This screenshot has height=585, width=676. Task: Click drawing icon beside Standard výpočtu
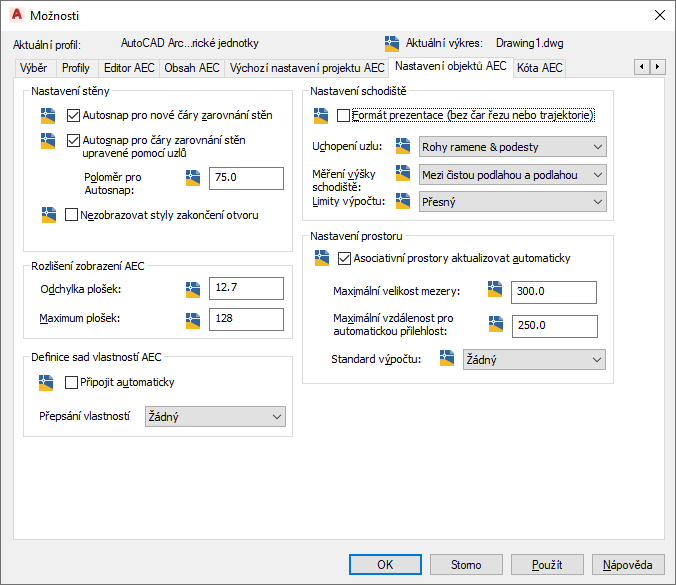[447, 358]
